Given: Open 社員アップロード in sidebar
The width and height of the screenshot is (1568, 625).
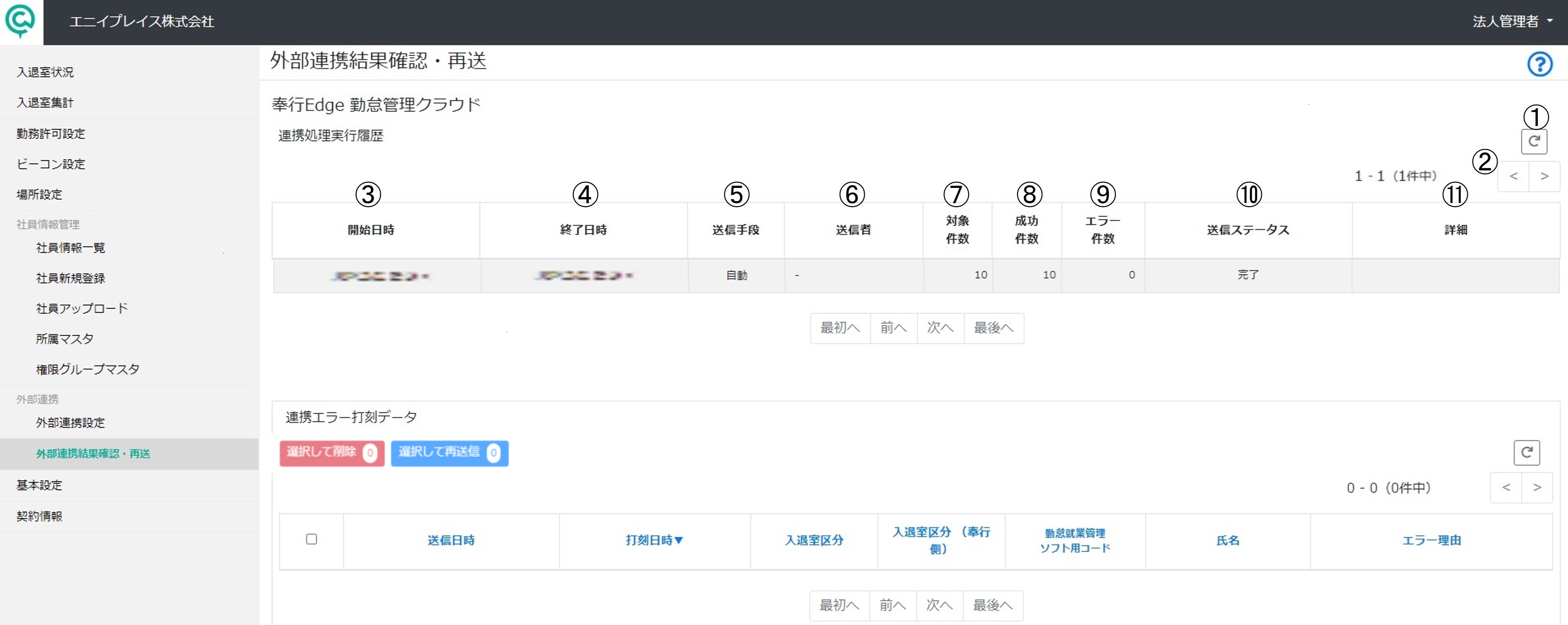Looking at the screenshot, I should click(82, 308).
